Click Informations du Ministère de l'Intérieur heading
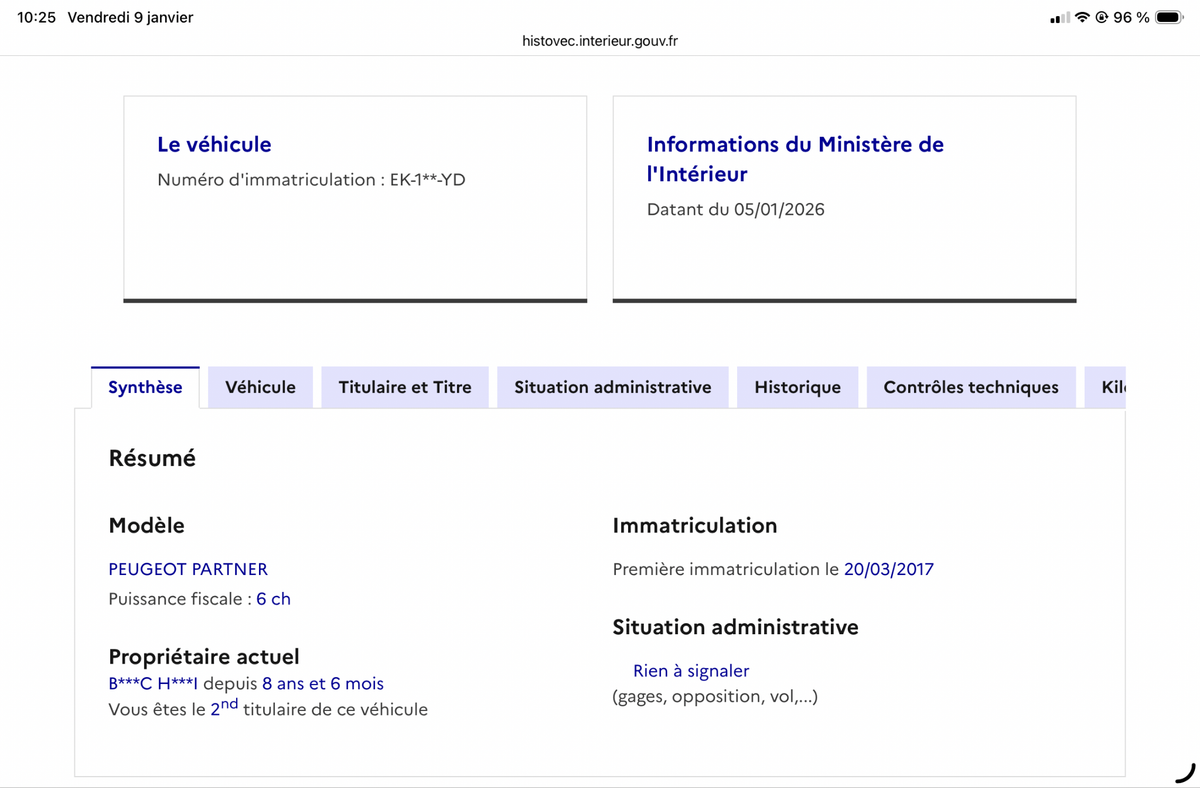This screenshot has width=1200, height=788. tap(795, 158)
